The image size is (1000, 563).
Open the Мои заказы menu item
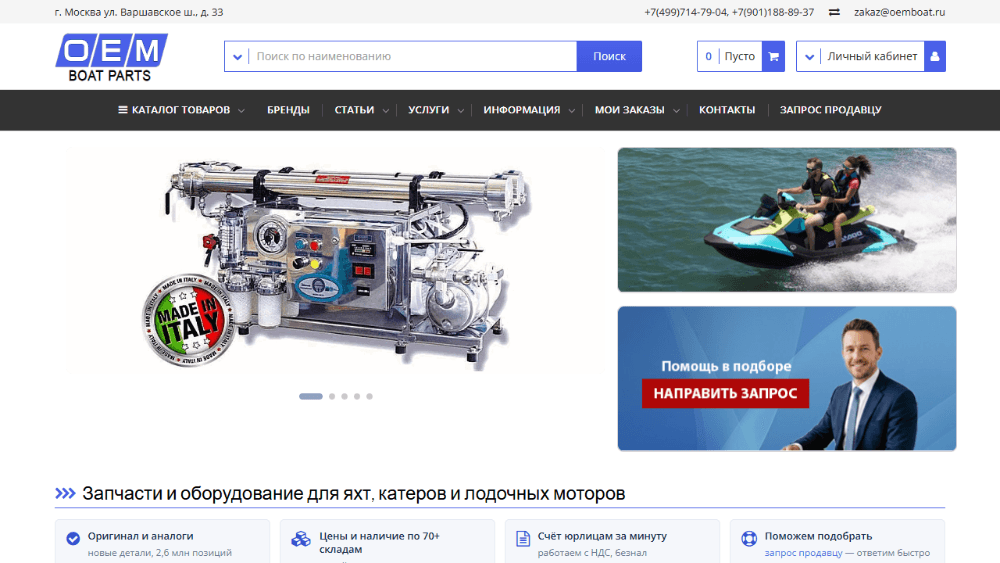(629, 110)
